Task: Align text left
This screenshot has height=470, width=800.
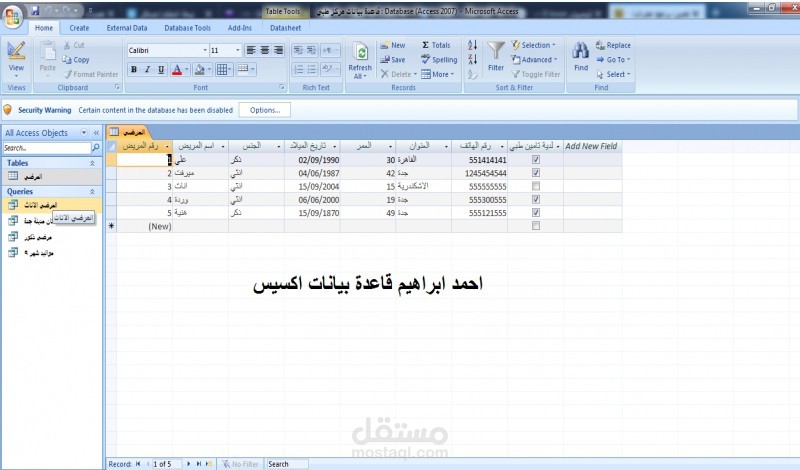Action: [x=251, y=50]
